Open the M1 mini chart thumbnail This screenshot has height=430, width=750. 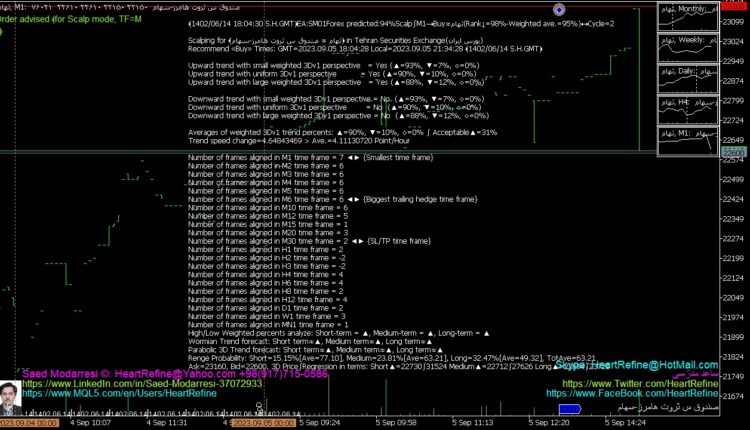pos(686,141)
